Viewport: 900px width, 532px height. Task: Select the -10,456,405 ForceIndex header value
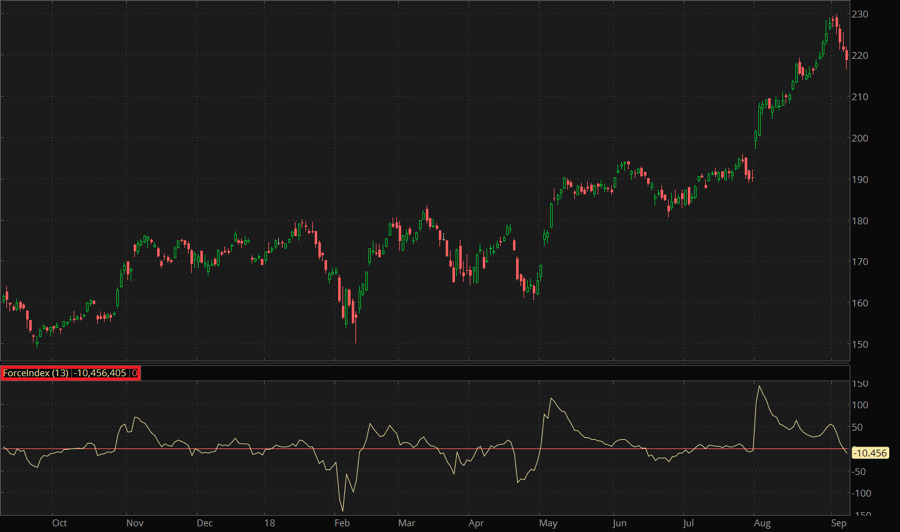pos(101,373)
